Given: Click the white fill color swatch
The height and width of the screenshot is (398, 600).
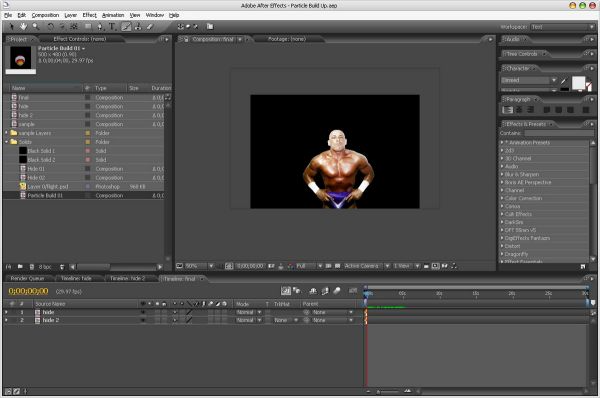Looking at the screenshot, I should coord(578,82).
